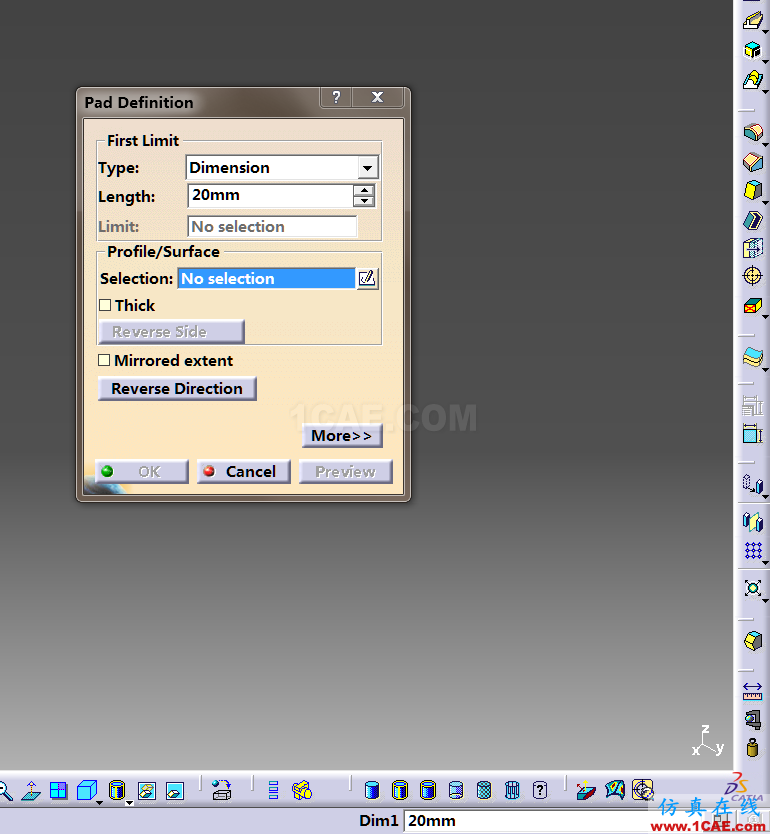Select the Edge Fillet tool

click(752, 131)
